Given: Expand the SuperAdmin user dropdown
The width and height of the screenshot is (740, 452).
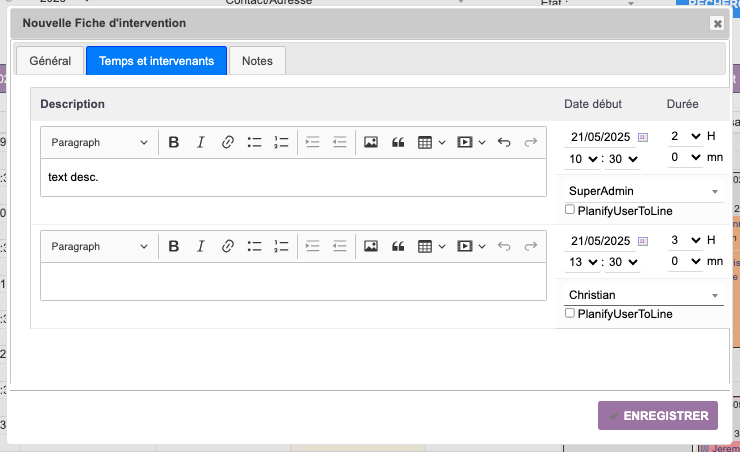Looking at the screenshot, I should pos(643,190).
